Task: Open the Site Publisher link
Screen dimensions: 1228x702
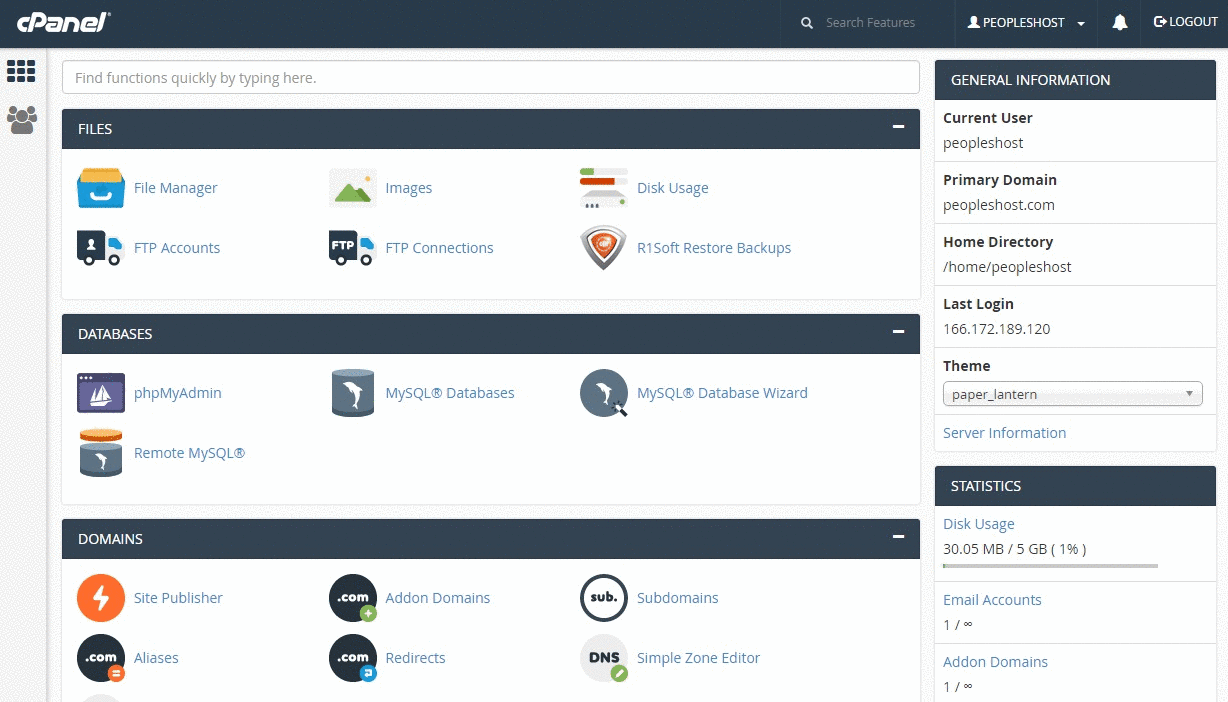Action: pos(178,598)
